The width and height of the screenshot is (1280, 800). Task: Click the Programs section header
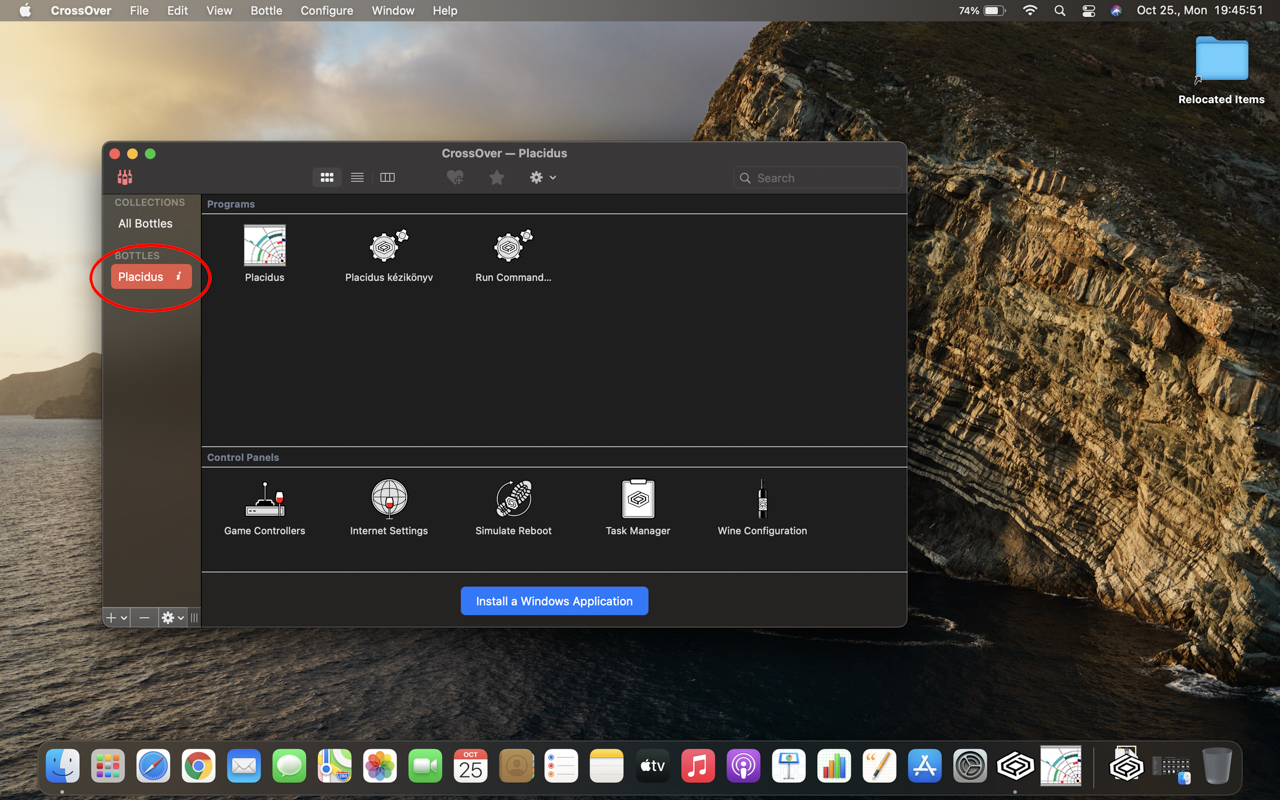coord(231,204)
